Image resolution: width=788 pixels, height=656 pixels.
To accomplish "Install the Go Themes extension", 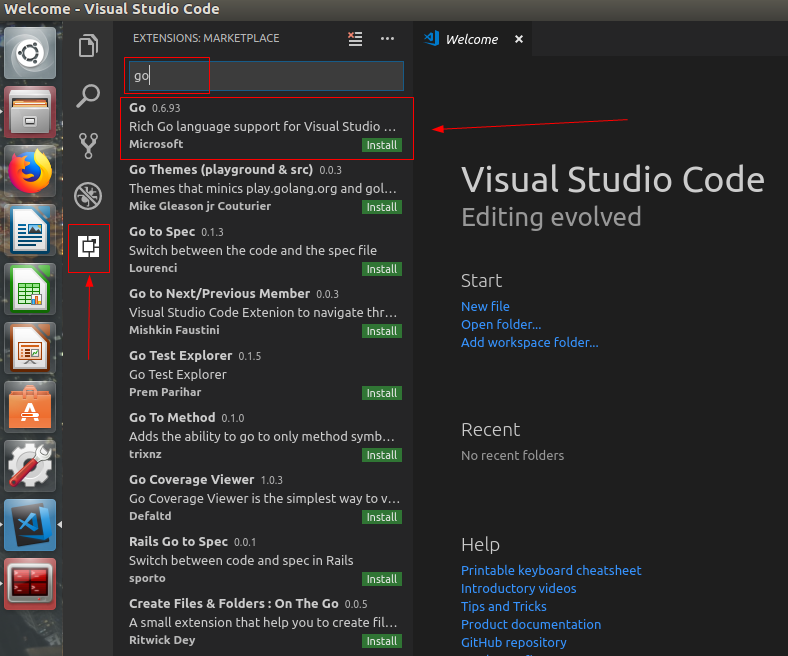I will [381, 207].
